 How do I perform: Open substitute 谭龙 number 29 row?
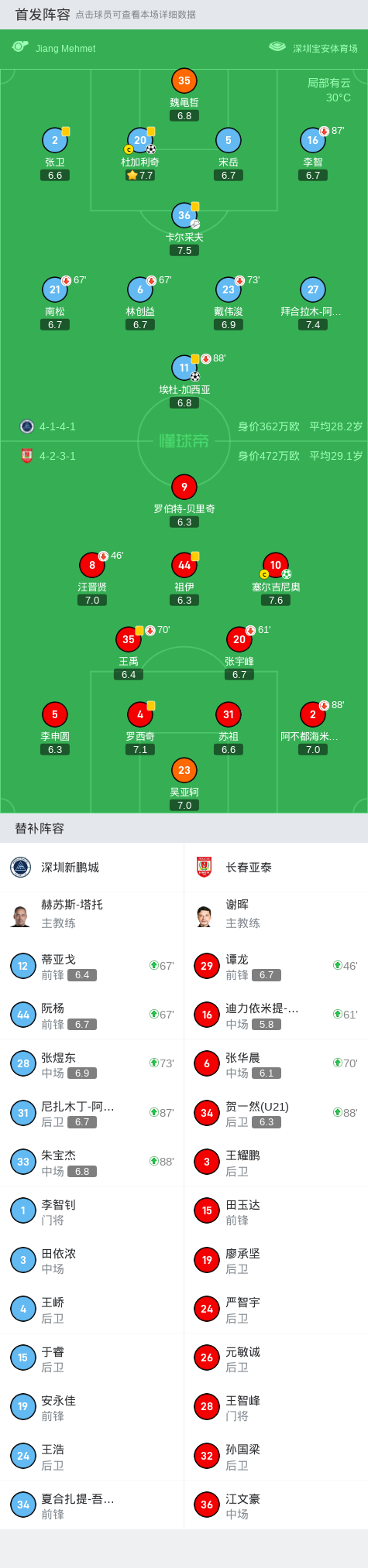pyautogui.click(x=276, y=966)
